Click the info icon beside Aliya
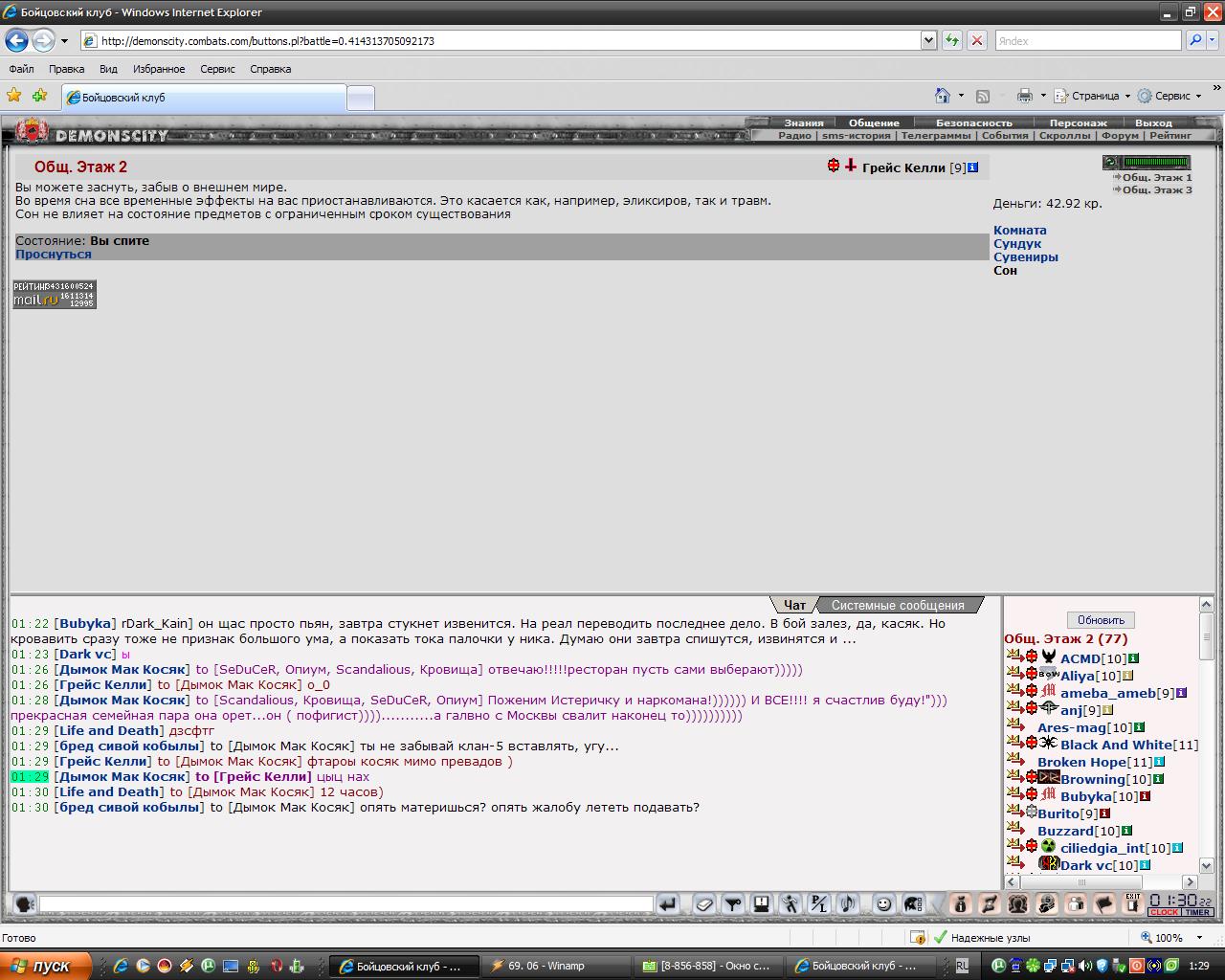Viewport: 1225px width, 980px height. coord(1127,676)
